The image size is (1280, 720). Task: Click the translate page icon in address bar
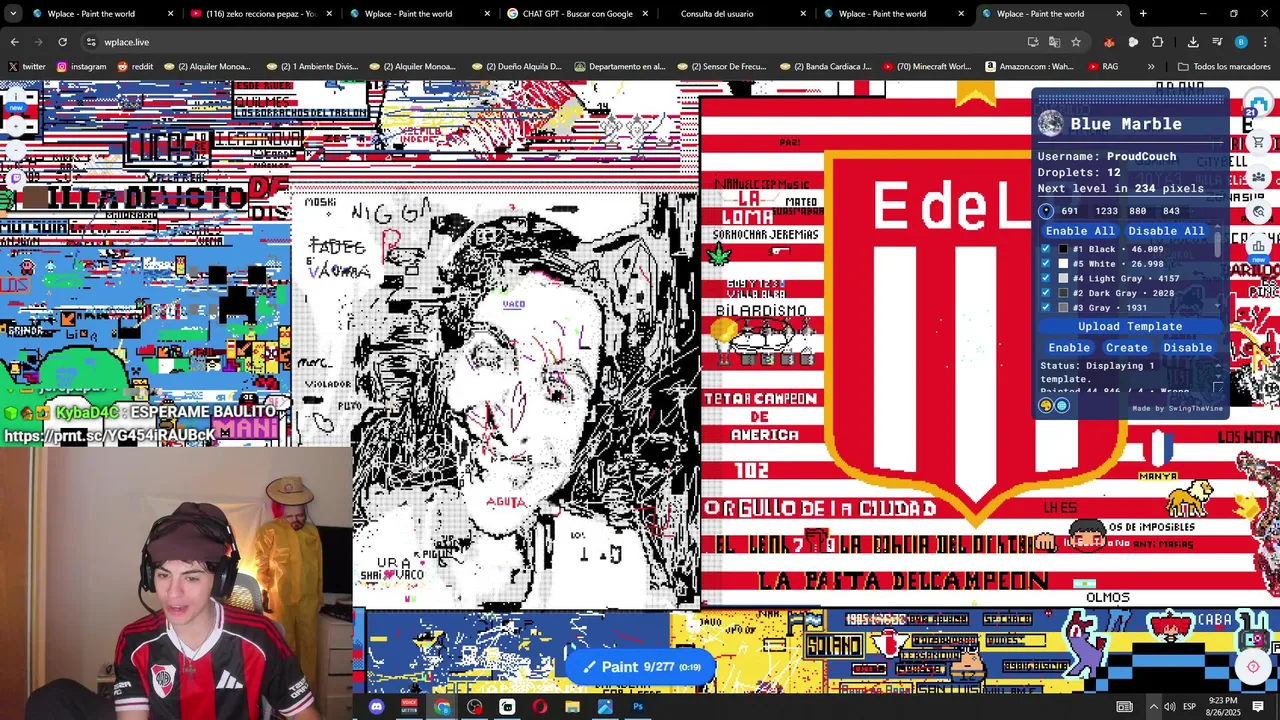pyautogui.click(x=1054, y=42)
